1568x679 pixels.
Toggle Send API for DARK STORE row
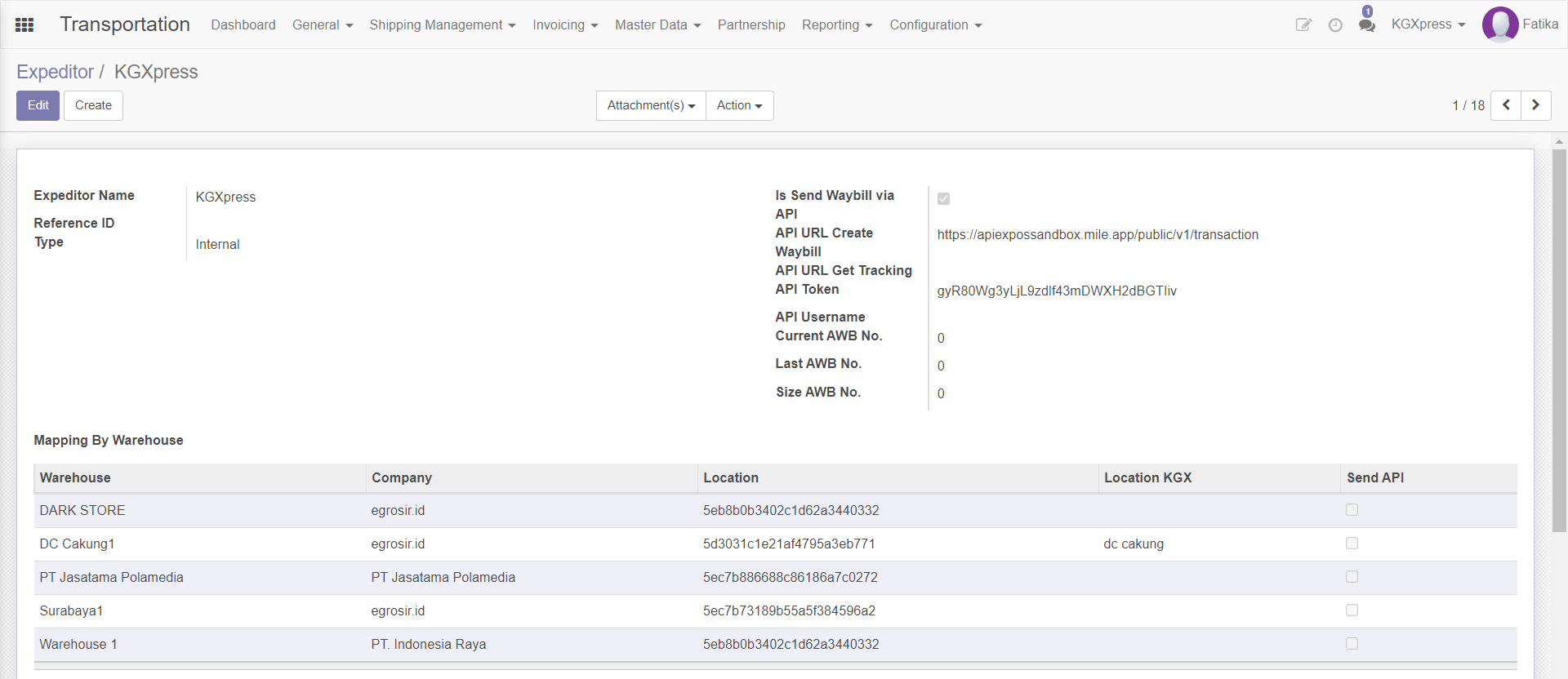click(1352, 510)
